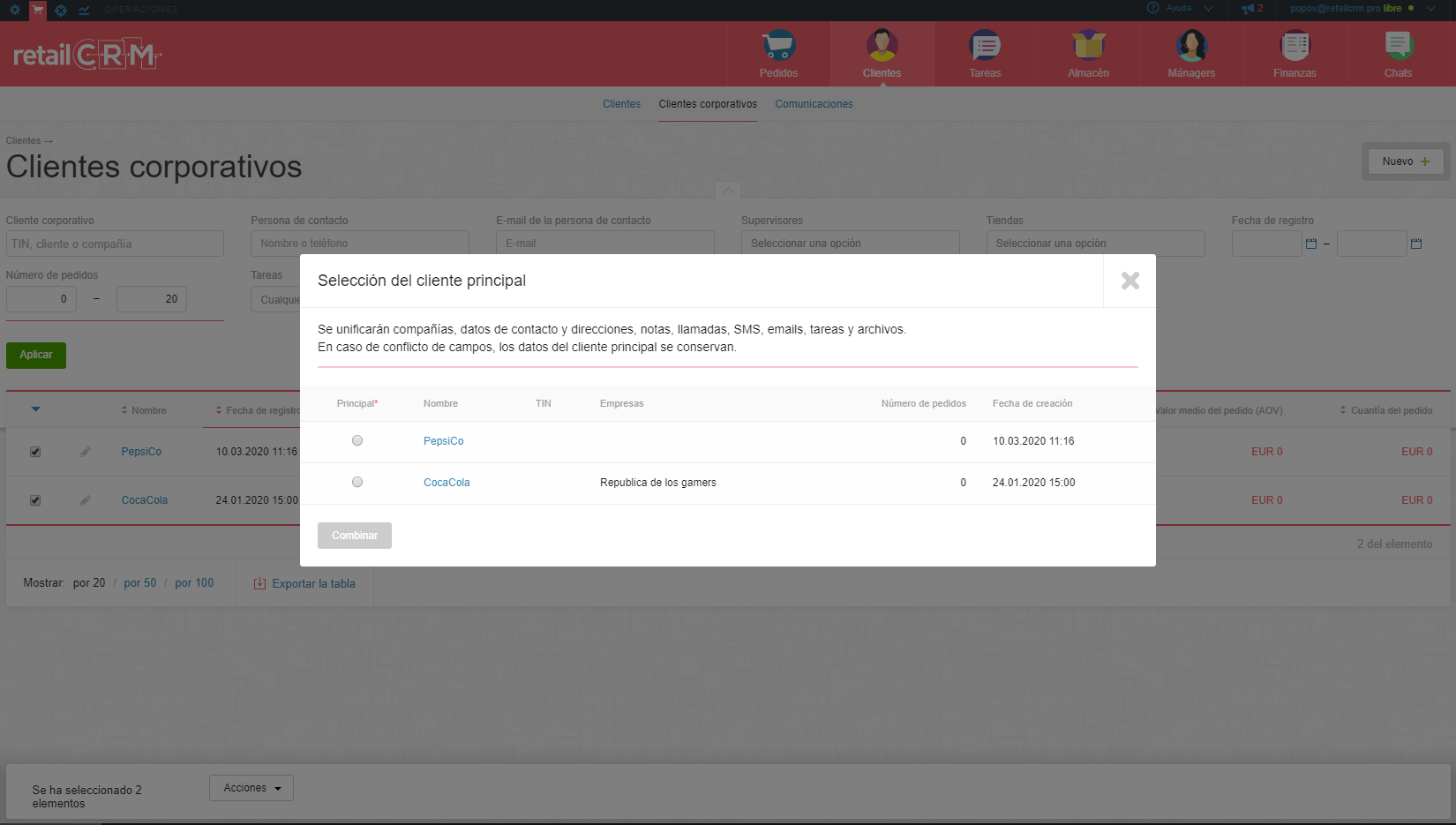Click the Ayuda help icon
This screenshot has width=1456, height=825.
pyautogui.click(x=1152, y=8)
